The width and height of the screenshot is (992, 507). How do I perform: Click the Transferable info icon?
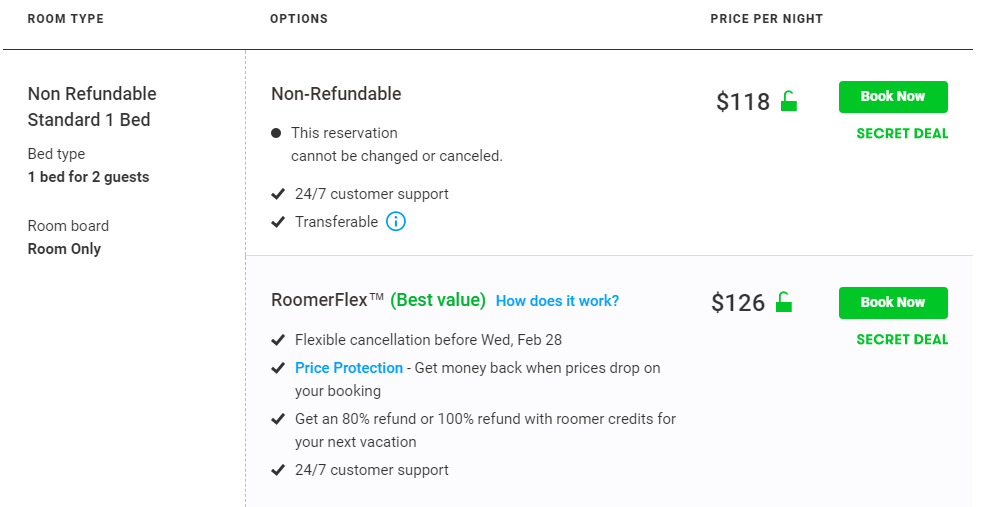[395, 222]
